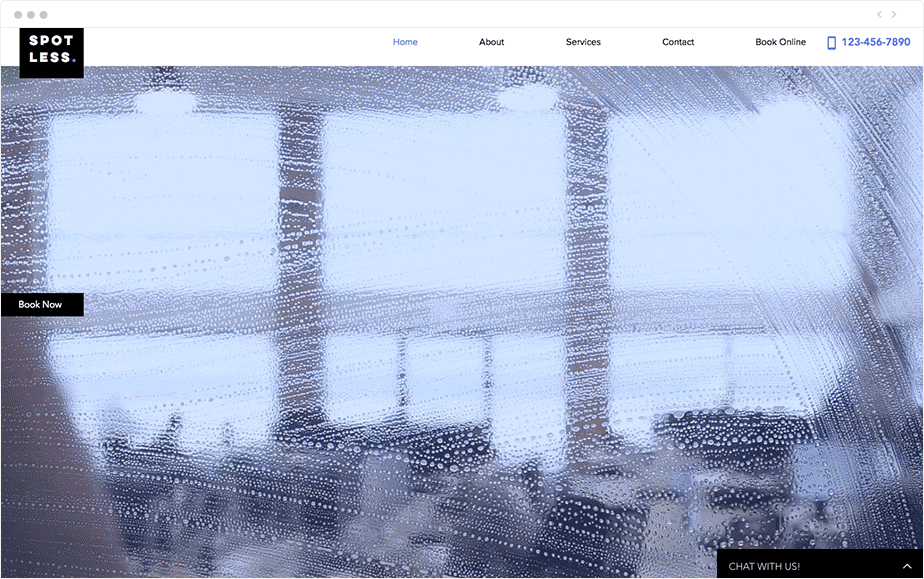924x579 pixels.
Task: Go to the Home page
Action: pos(405,42)
